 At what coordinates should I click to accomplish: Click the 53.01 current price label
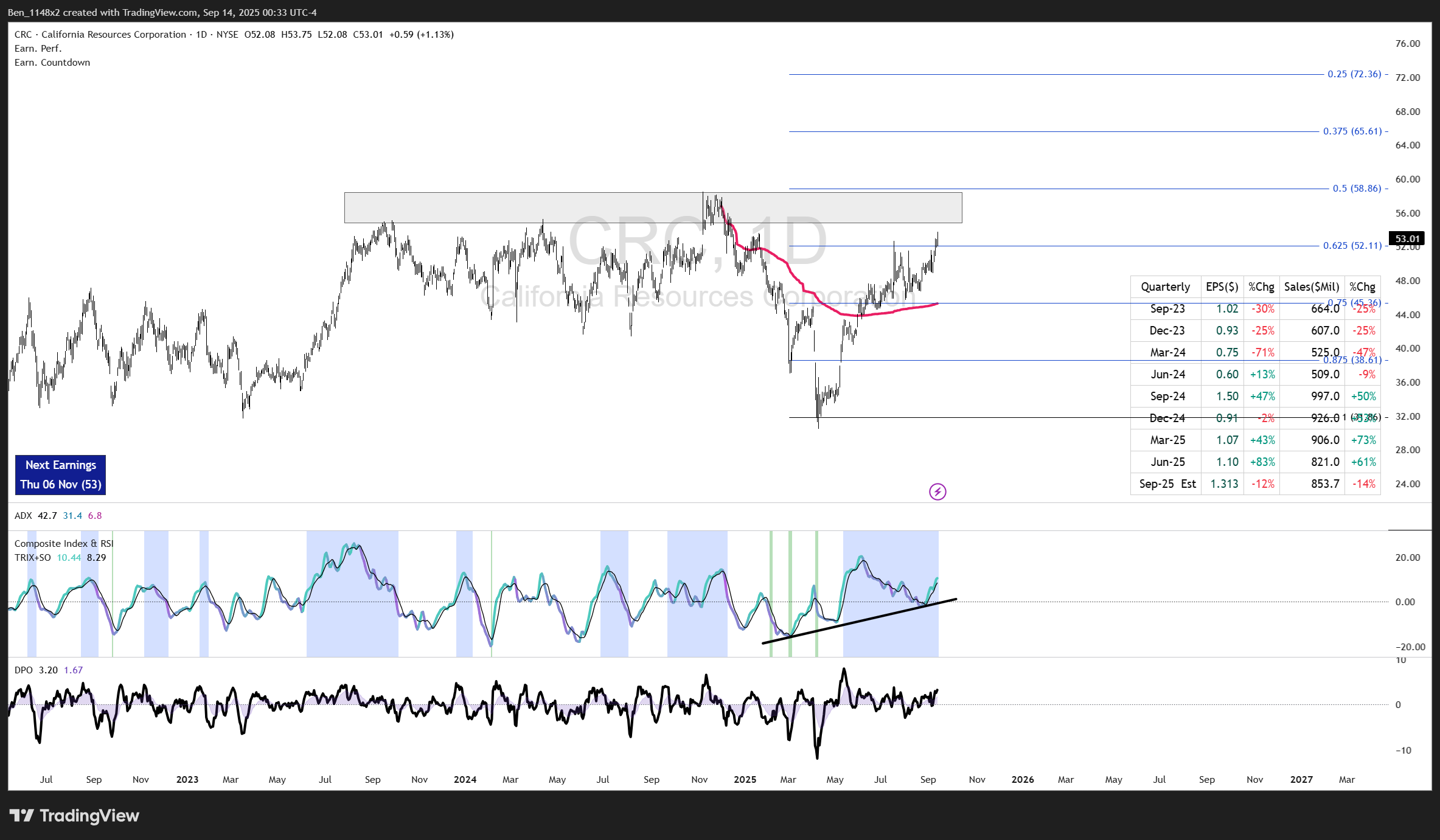coord(1406,238)
